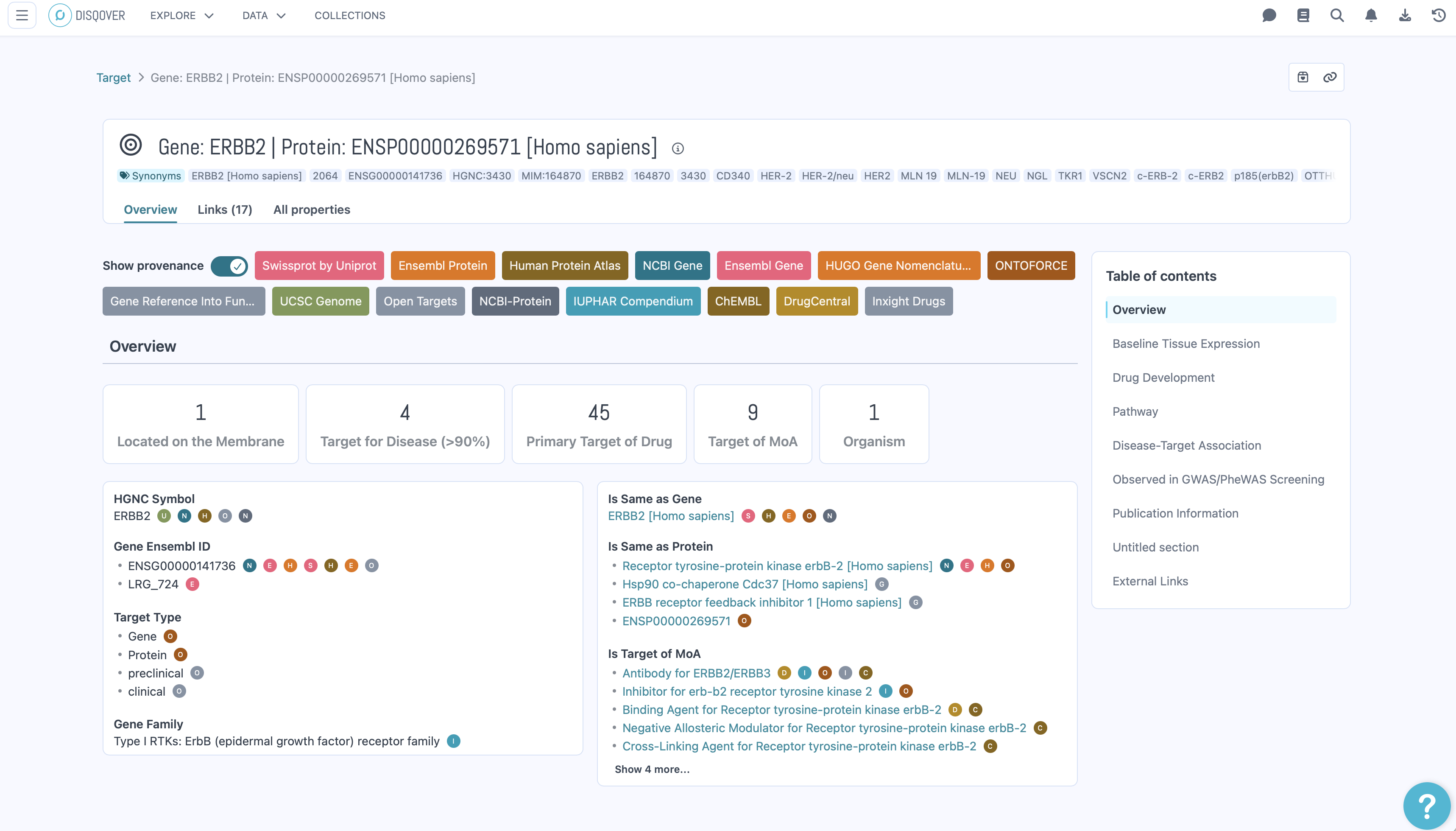Expand the EXPLORE dropdown
1456x831 pixels.
point(182,15)
